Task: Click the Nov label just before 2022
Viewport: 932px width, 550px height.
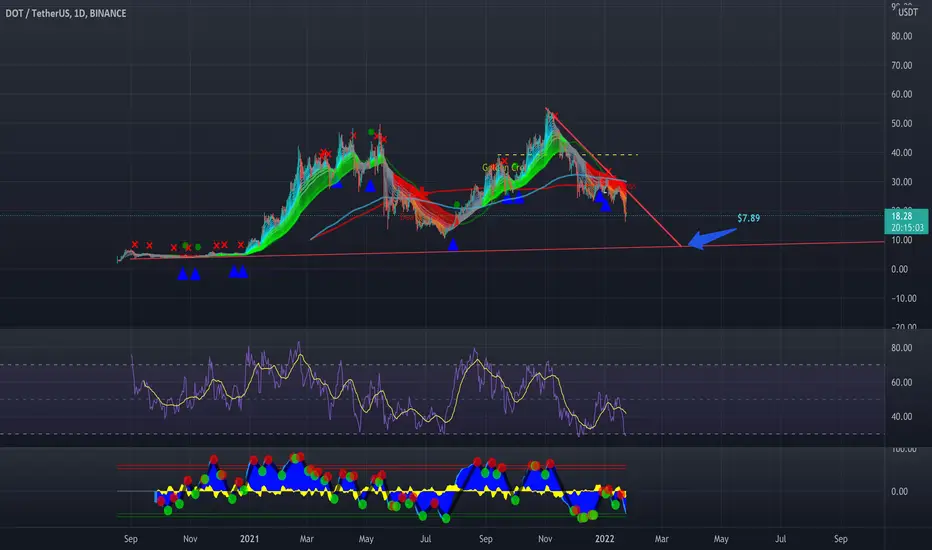Action: (x=545, y=539)
